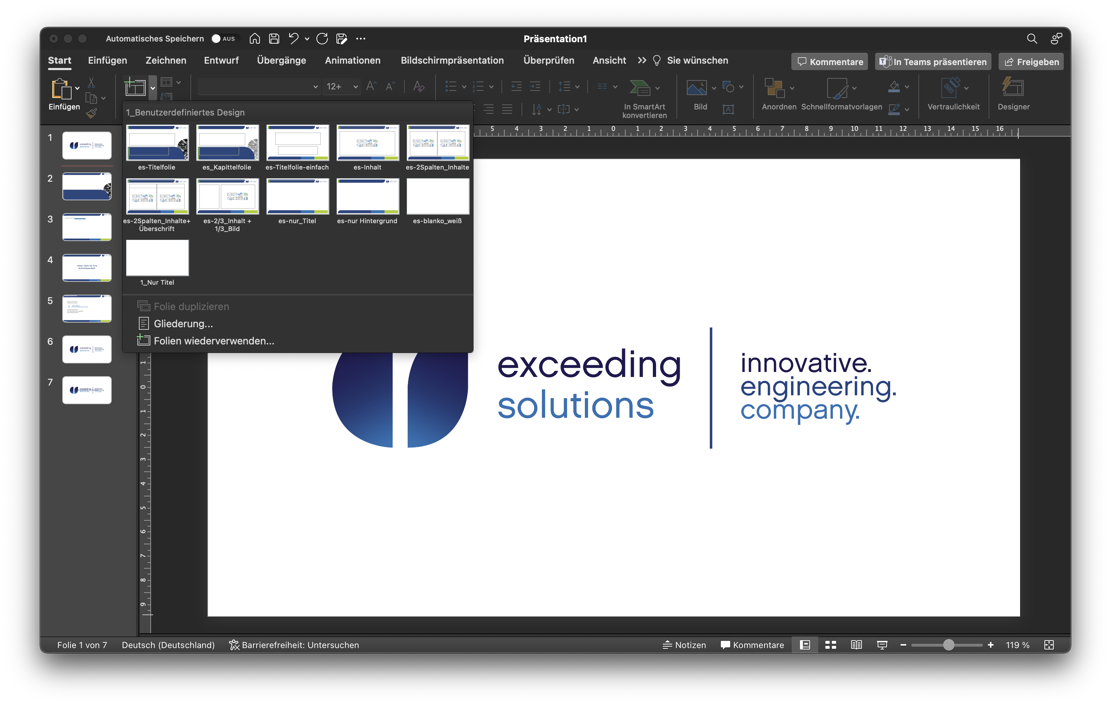Fit slide to window using the status bar icon
The width and height of the screenshot is (1110, 706).
click(1049, 645)
